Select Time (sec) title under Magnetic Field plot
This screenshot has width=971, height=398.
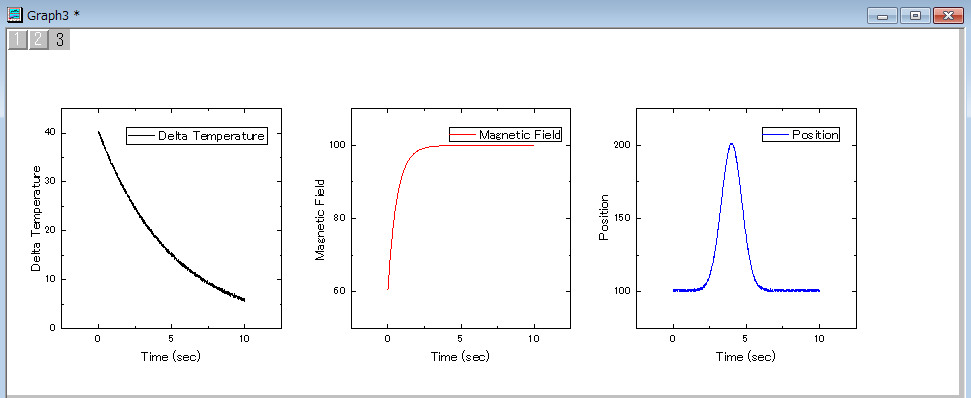coord(460,357)
